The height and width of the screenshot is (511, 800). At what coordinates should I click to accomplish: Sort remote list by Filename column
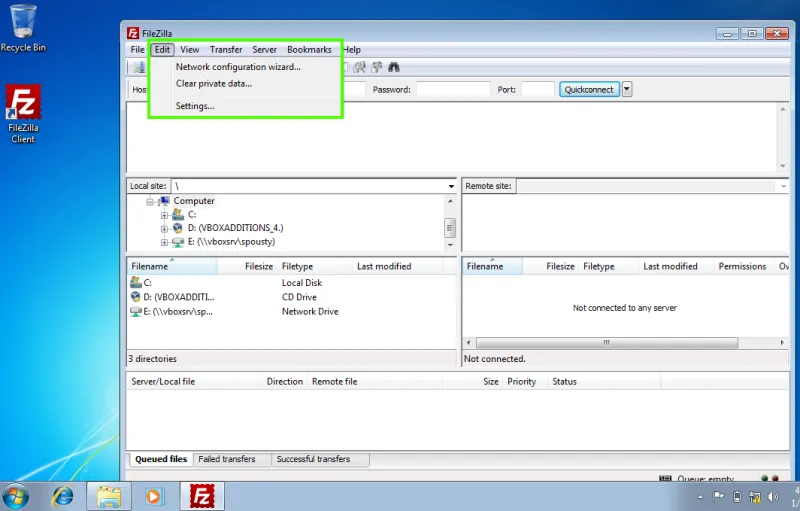pos(492,266)
